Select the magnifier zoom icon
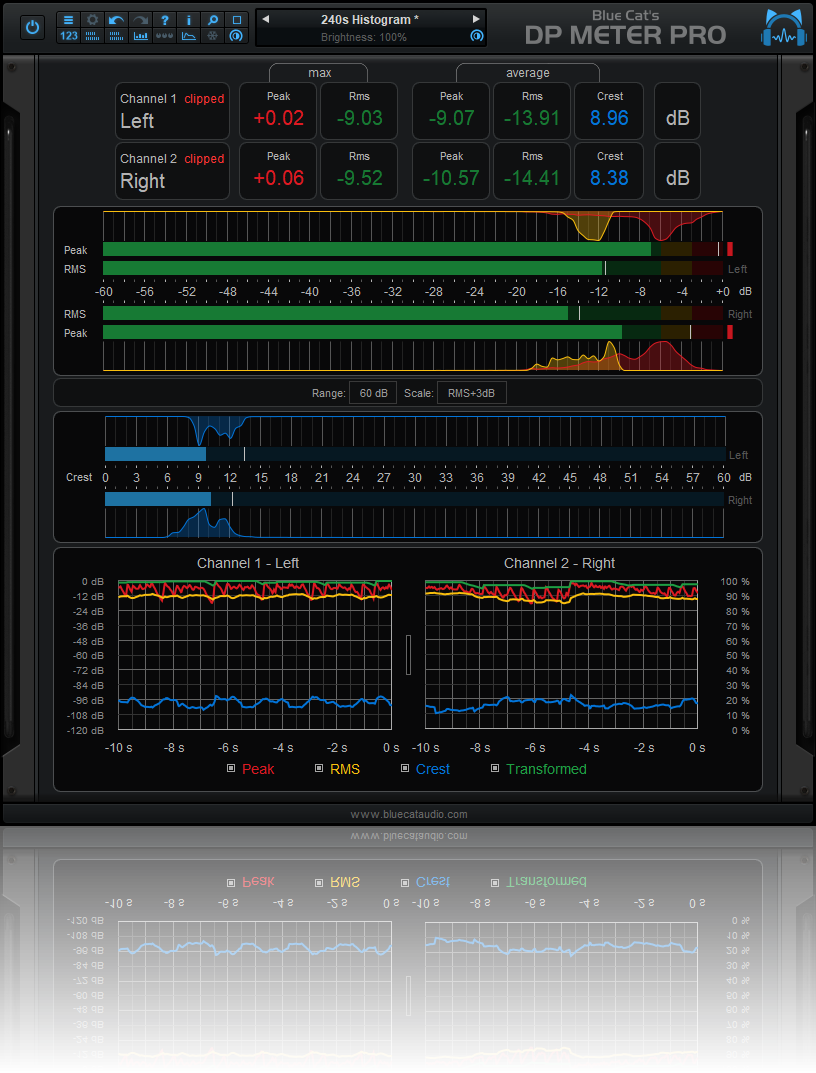816x1073 pixels. 212,19
